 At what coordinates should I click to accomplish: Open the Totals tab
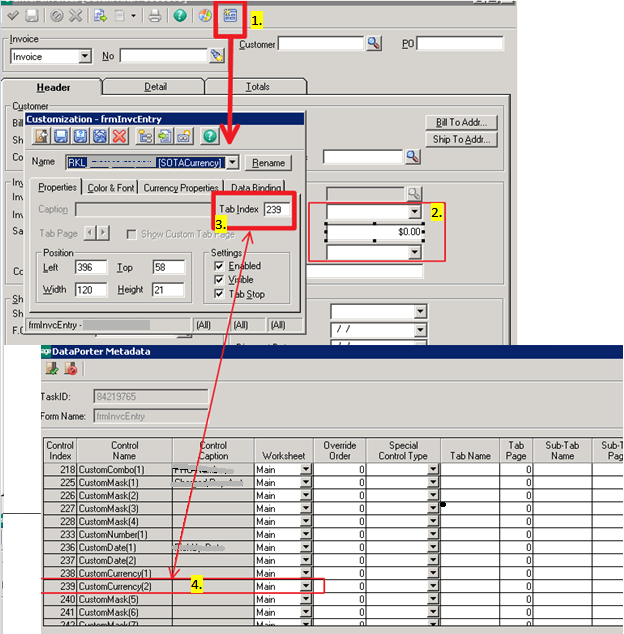tap(257, 87)
